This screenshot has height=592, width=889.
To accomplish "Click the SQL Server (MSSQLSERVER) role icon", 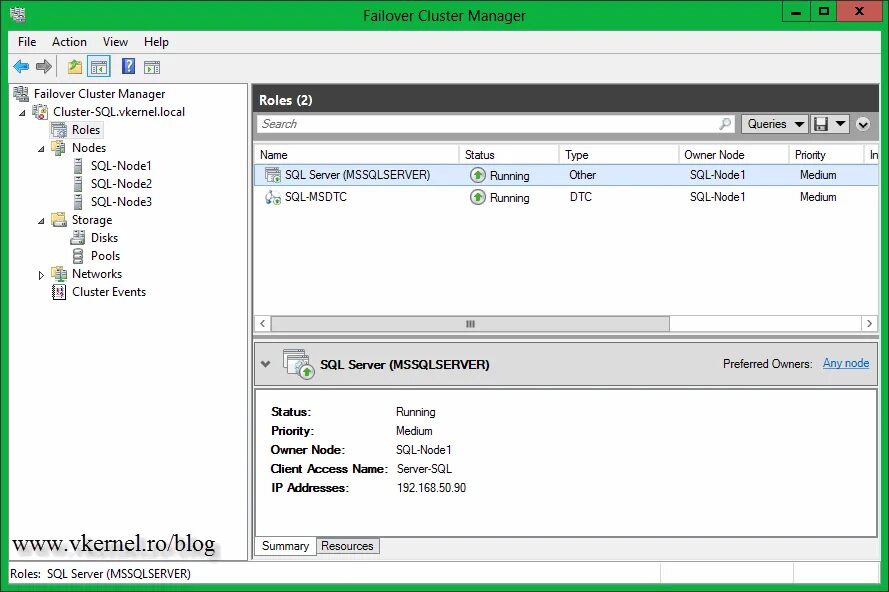I will 273,174.
